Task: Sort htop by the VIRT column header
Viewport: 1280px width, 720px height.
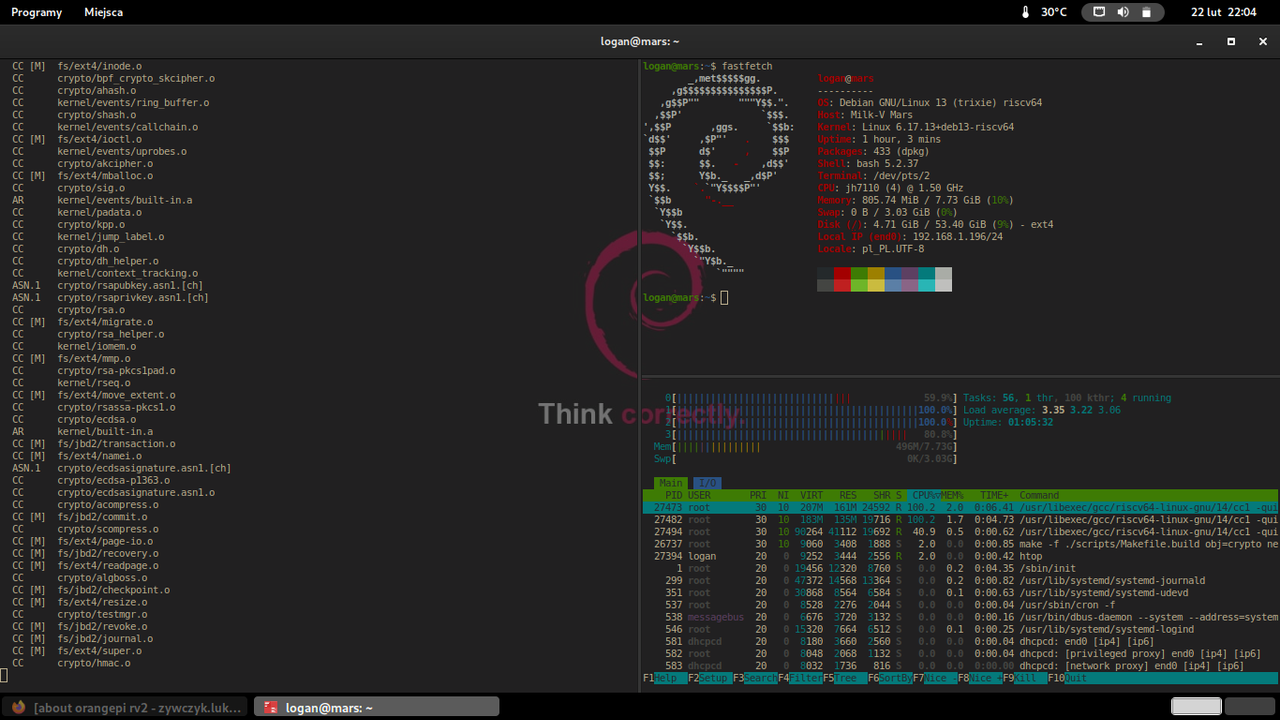Action: tap(811, 495)
